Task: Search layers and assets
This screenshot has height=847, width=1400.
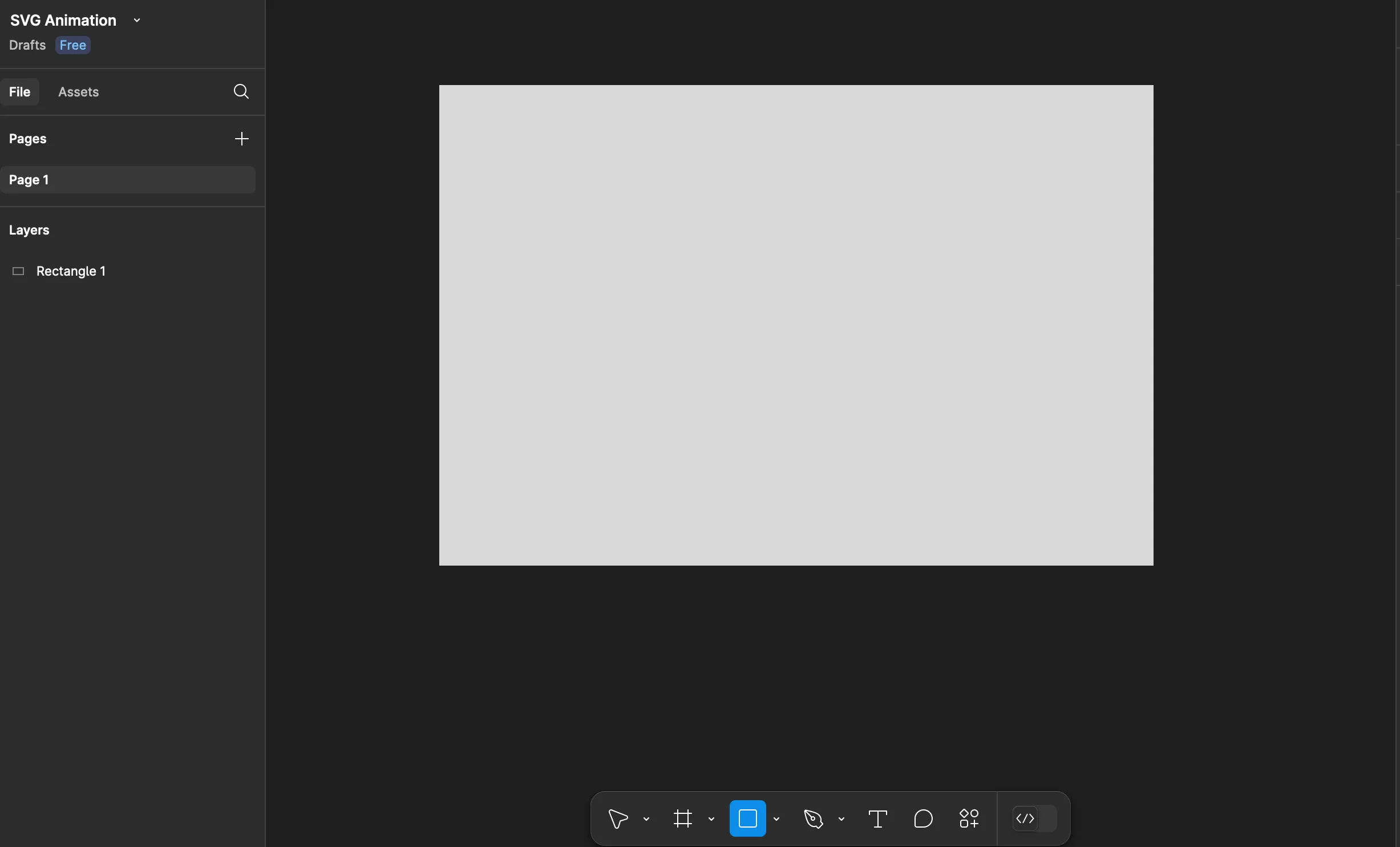Action: (240, 91)
